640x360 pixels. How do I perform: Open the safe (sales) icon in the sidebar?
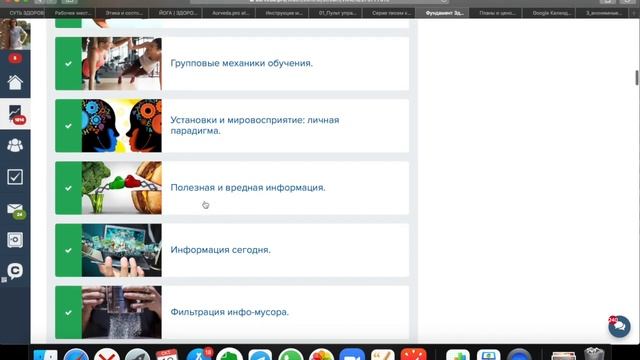[15, 240]
